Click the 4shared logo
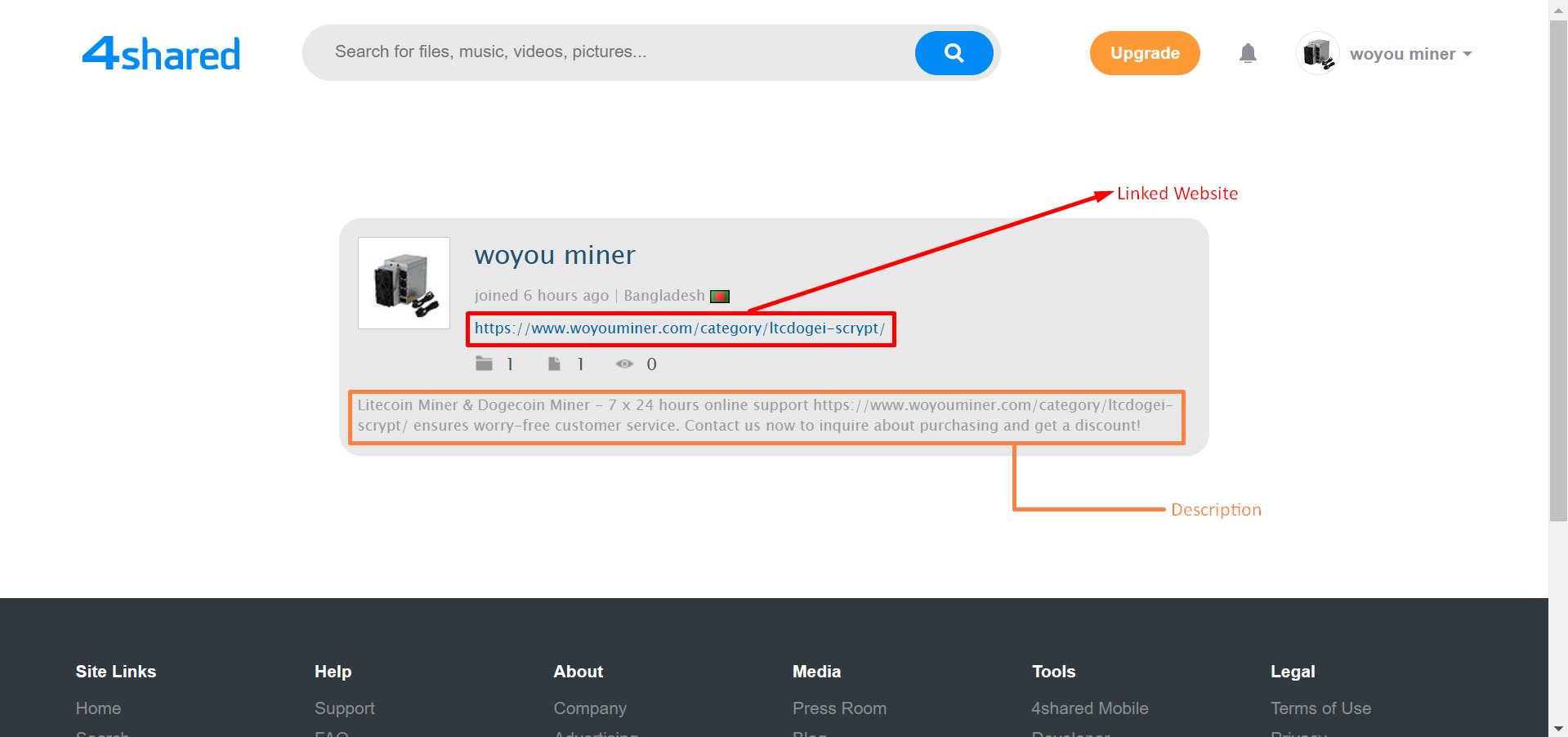The width and height of the screenshot is (1568, 737). point(161,54)
